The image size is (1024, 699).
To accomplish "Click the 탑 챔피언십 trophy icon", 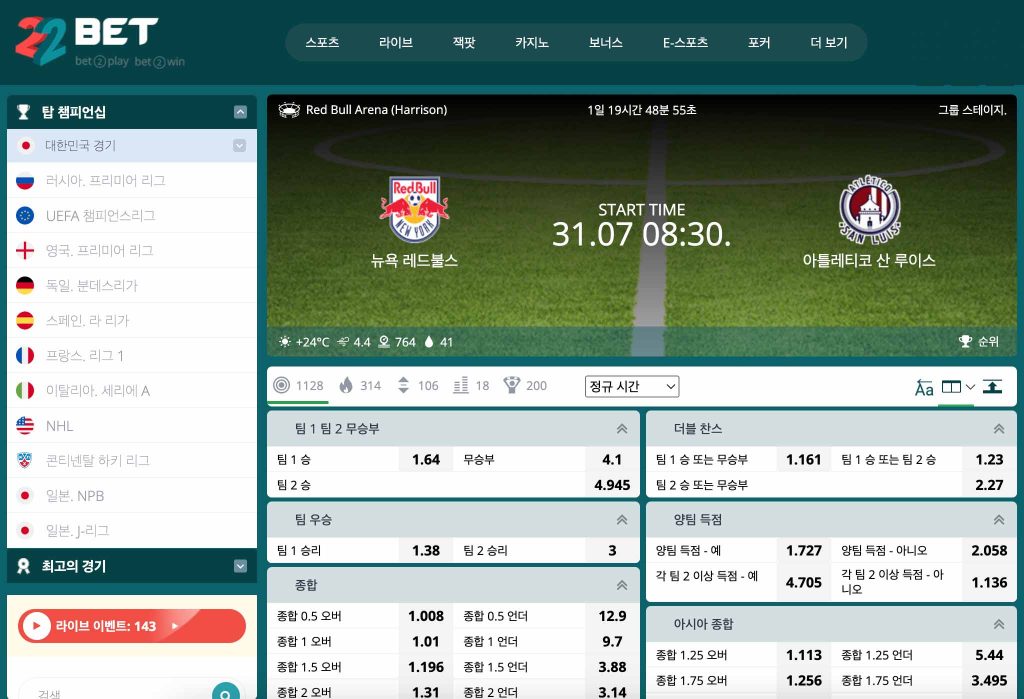I will [24, 112].
